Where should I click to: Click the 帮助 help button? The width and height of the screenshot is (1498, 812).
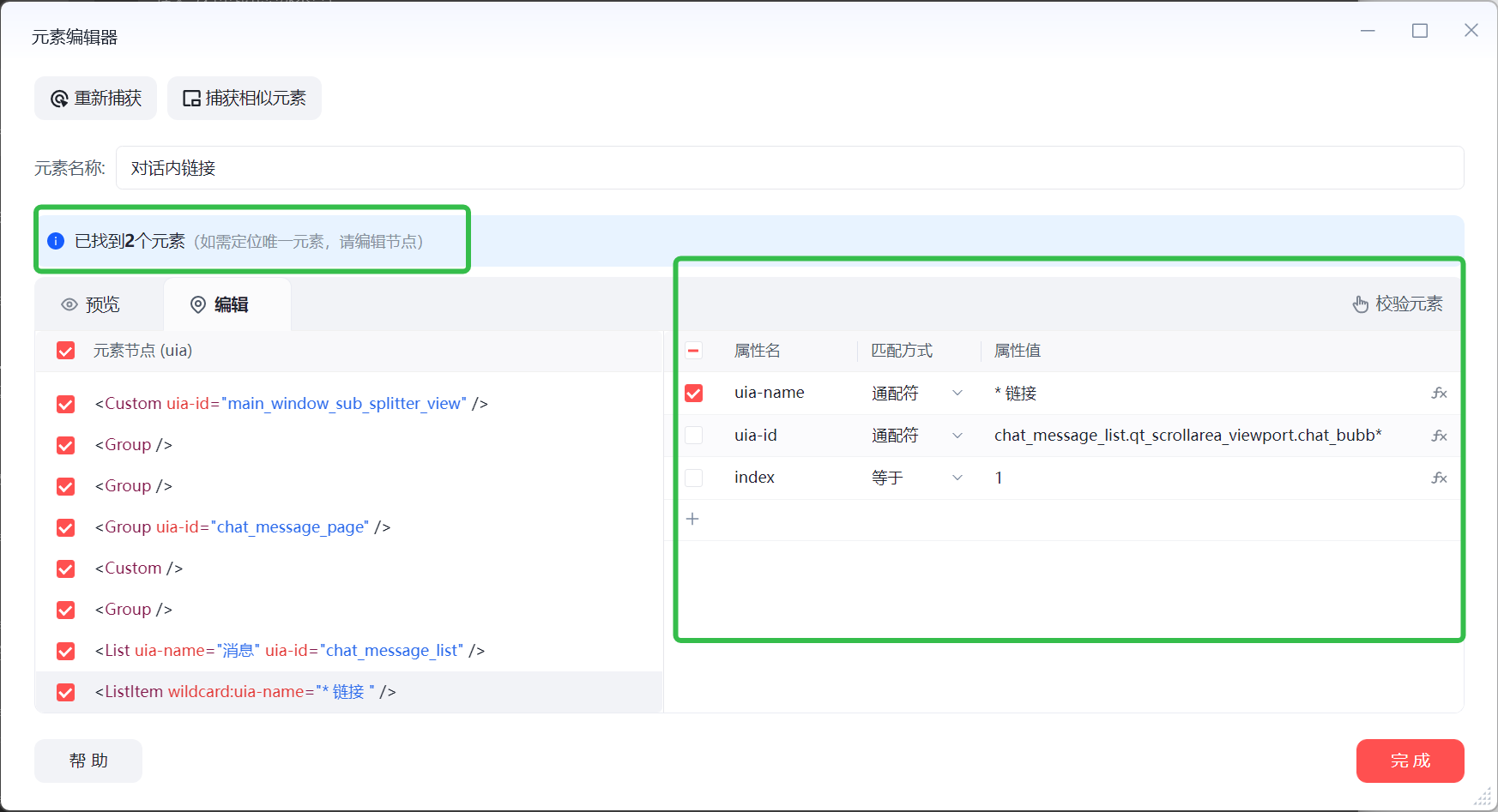coord(88,761)
